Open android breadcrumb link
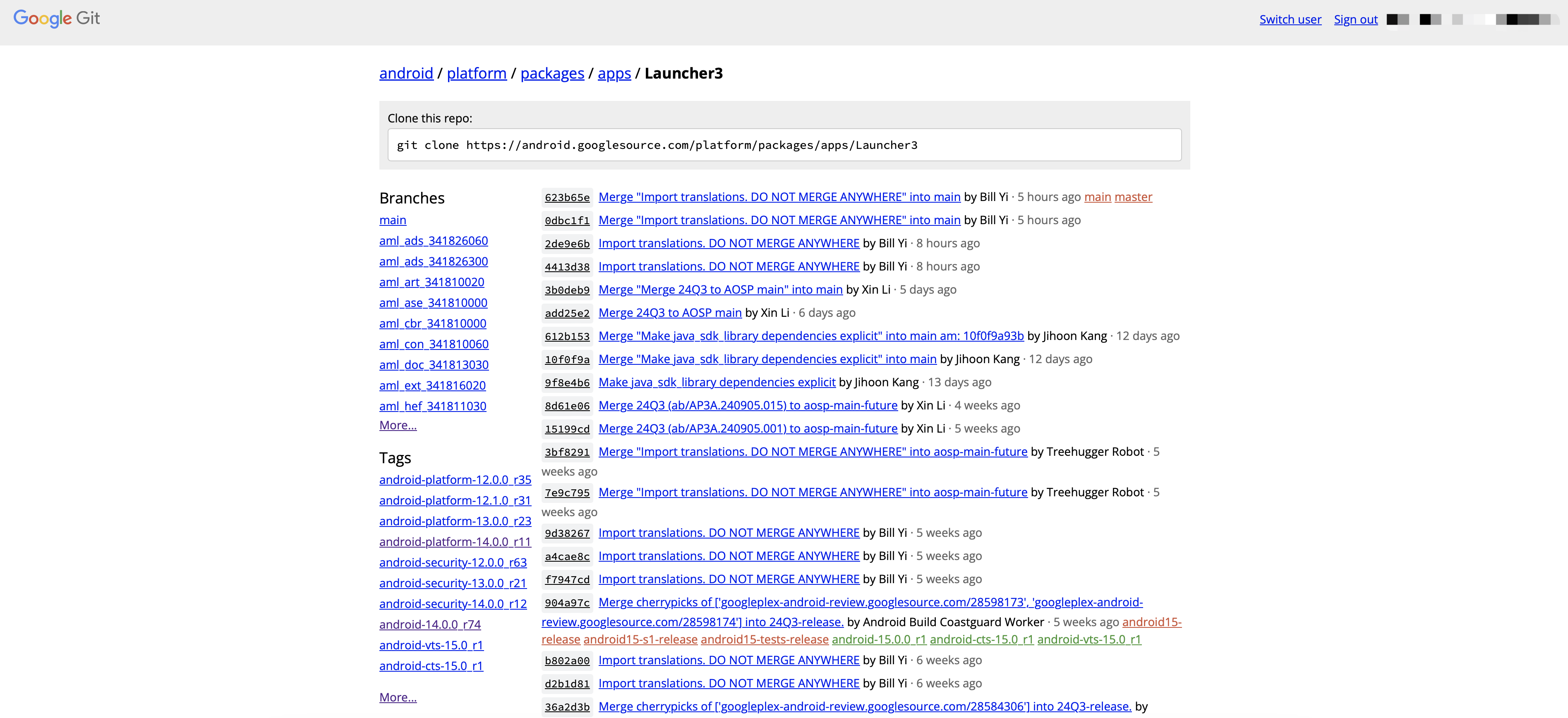The width and height of the screenshot is (1568, 718). pyautogui.click(x=406, y=73)
